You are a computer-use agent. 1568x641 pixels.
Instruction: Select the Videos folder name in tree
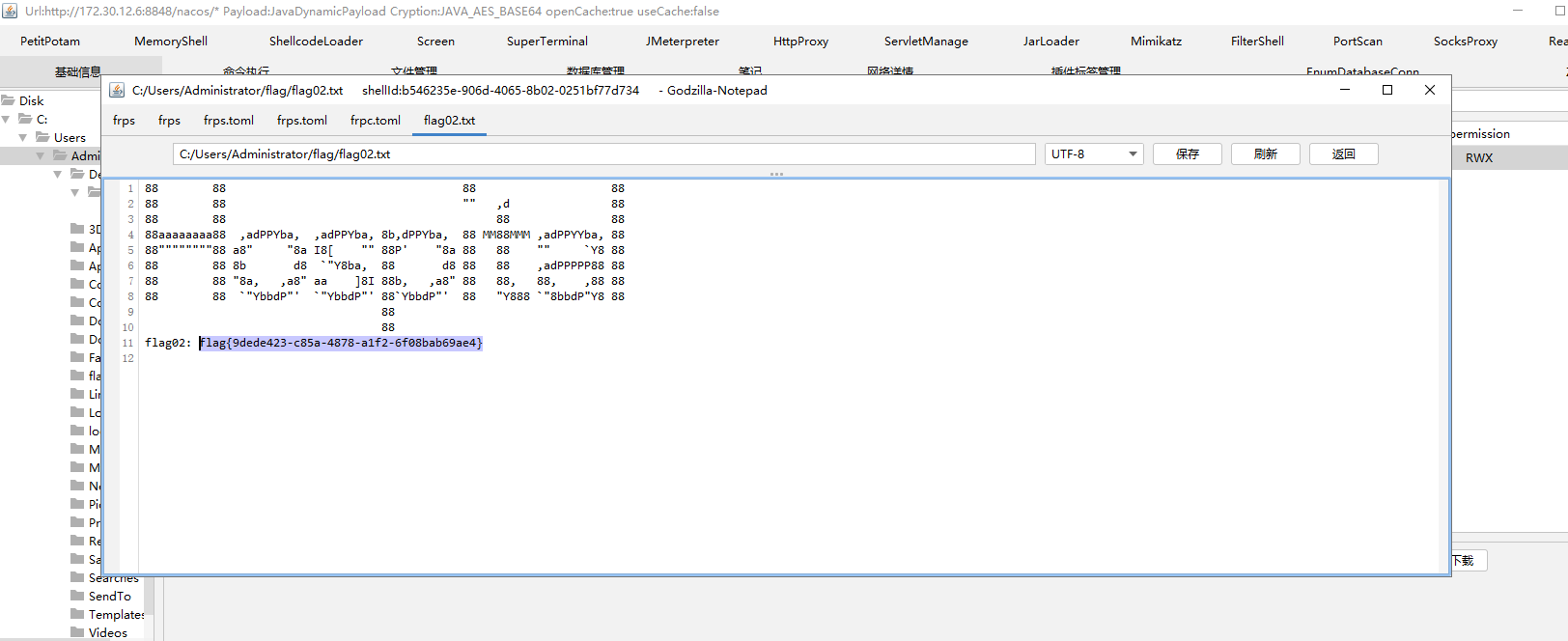point(108,632)
